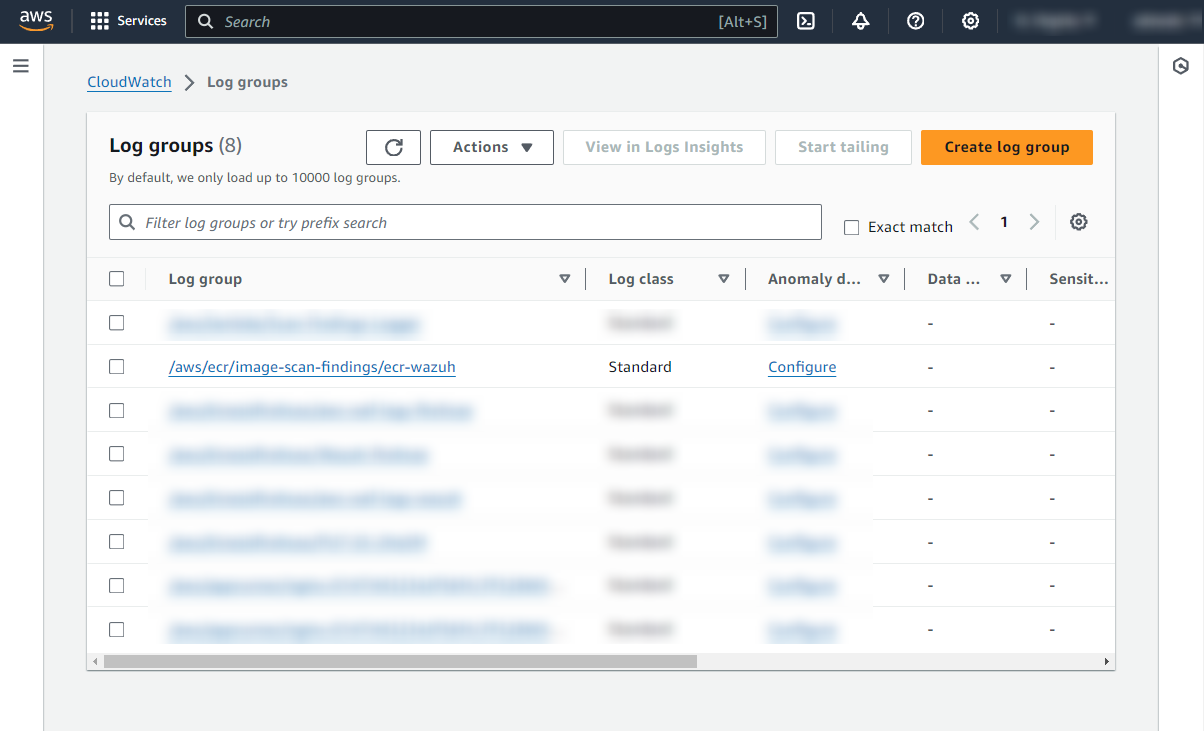Click the AWS logo home icon
This screenshot has width=1204, height=731.
tap(36, 21)
